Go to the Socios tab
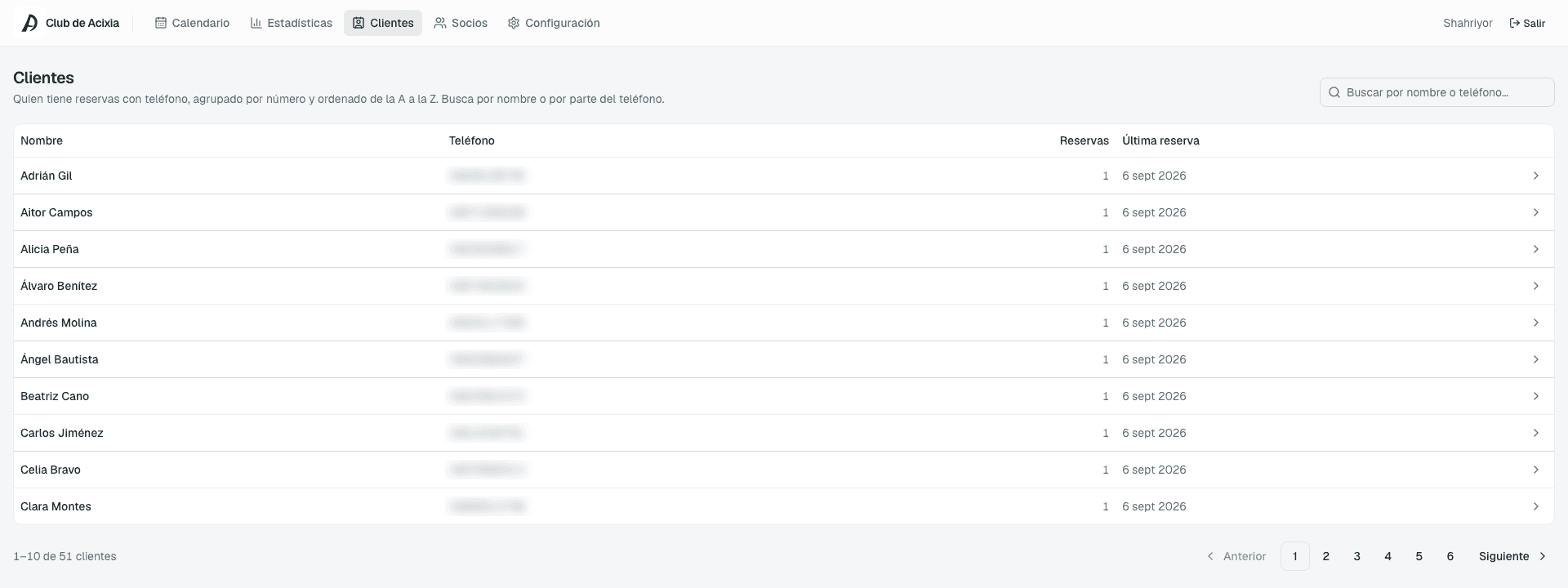This screenshot has width=1568, height=588. [x=461, y=23]
